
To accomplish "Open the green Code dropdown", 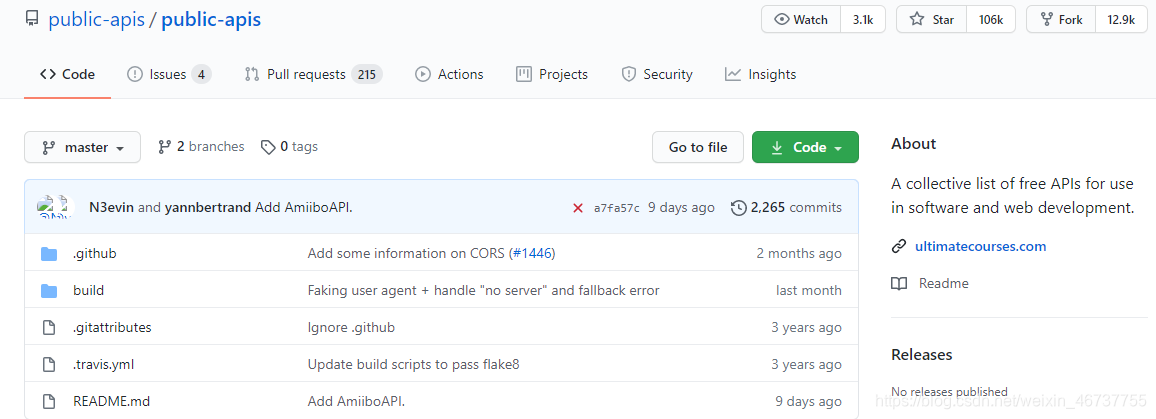I will click(805, 148).
